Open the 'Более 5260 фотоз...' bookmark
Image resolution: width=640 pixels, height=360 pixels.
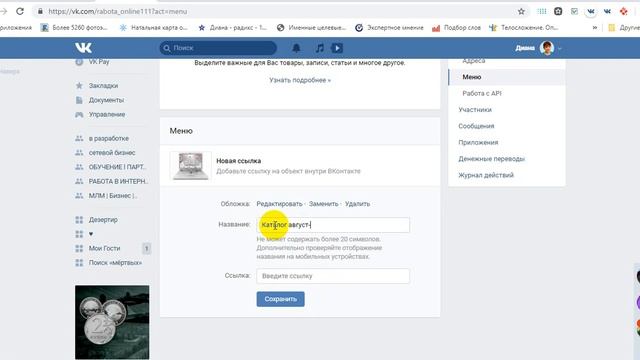tap(74, 28)
